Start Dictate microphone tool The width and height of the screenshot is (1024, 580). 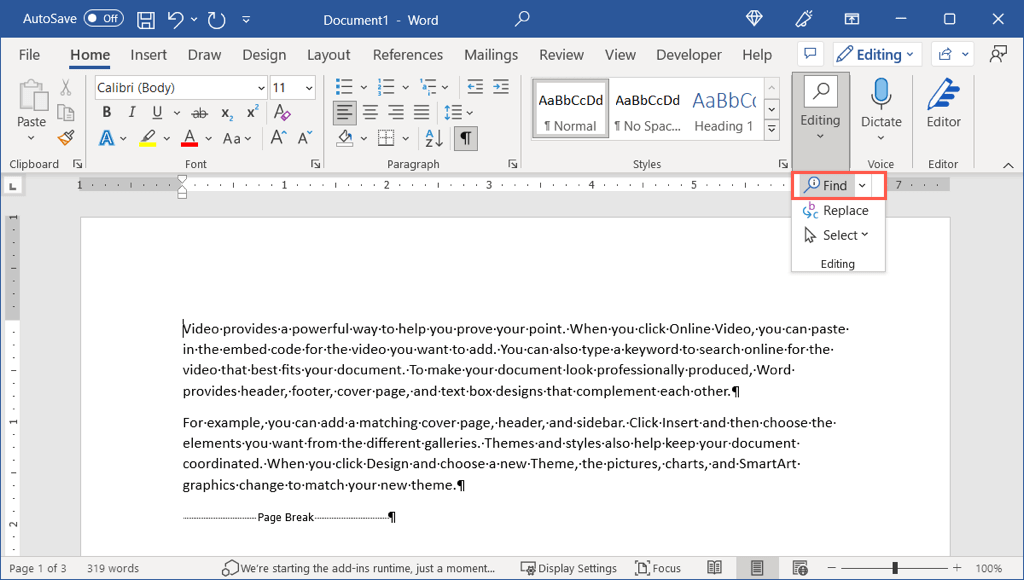[880, 103]
